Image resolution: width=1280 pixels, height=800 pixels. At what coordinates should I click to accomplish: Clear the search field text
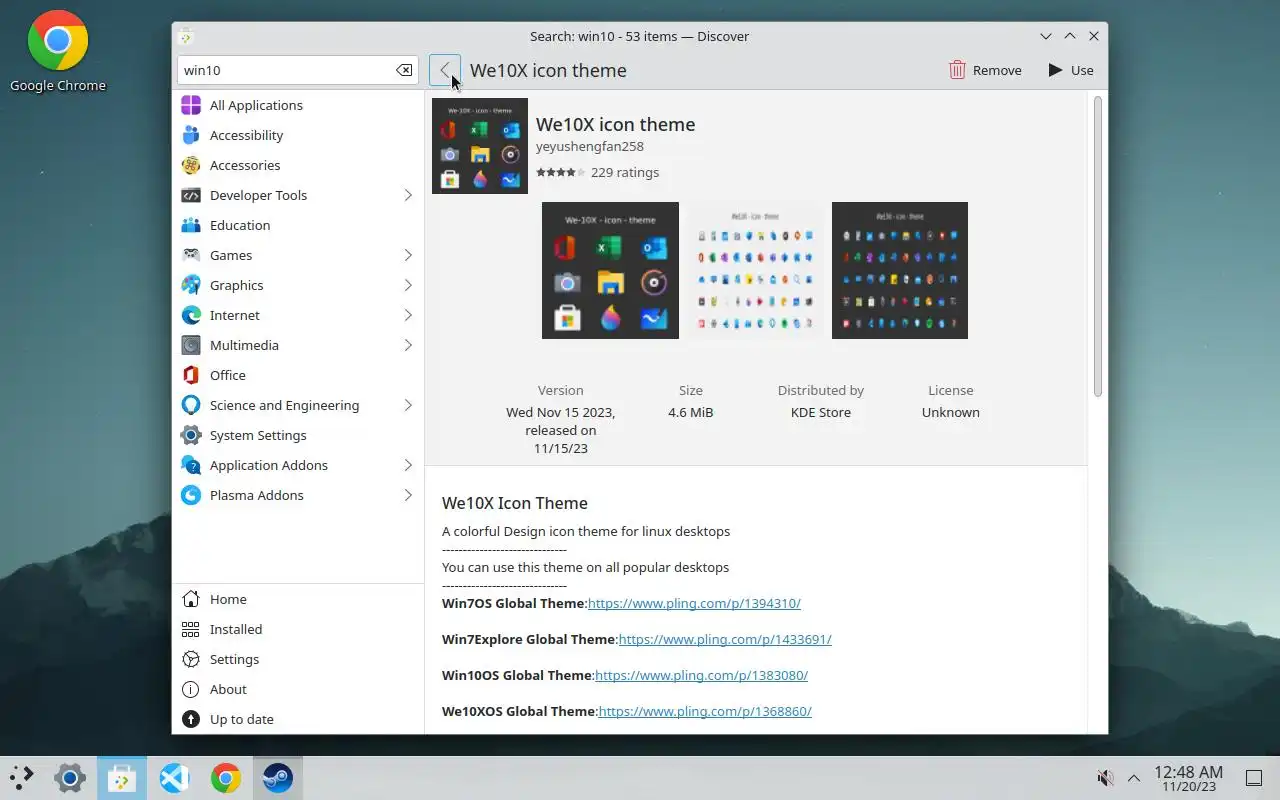[x=404, y=70]
